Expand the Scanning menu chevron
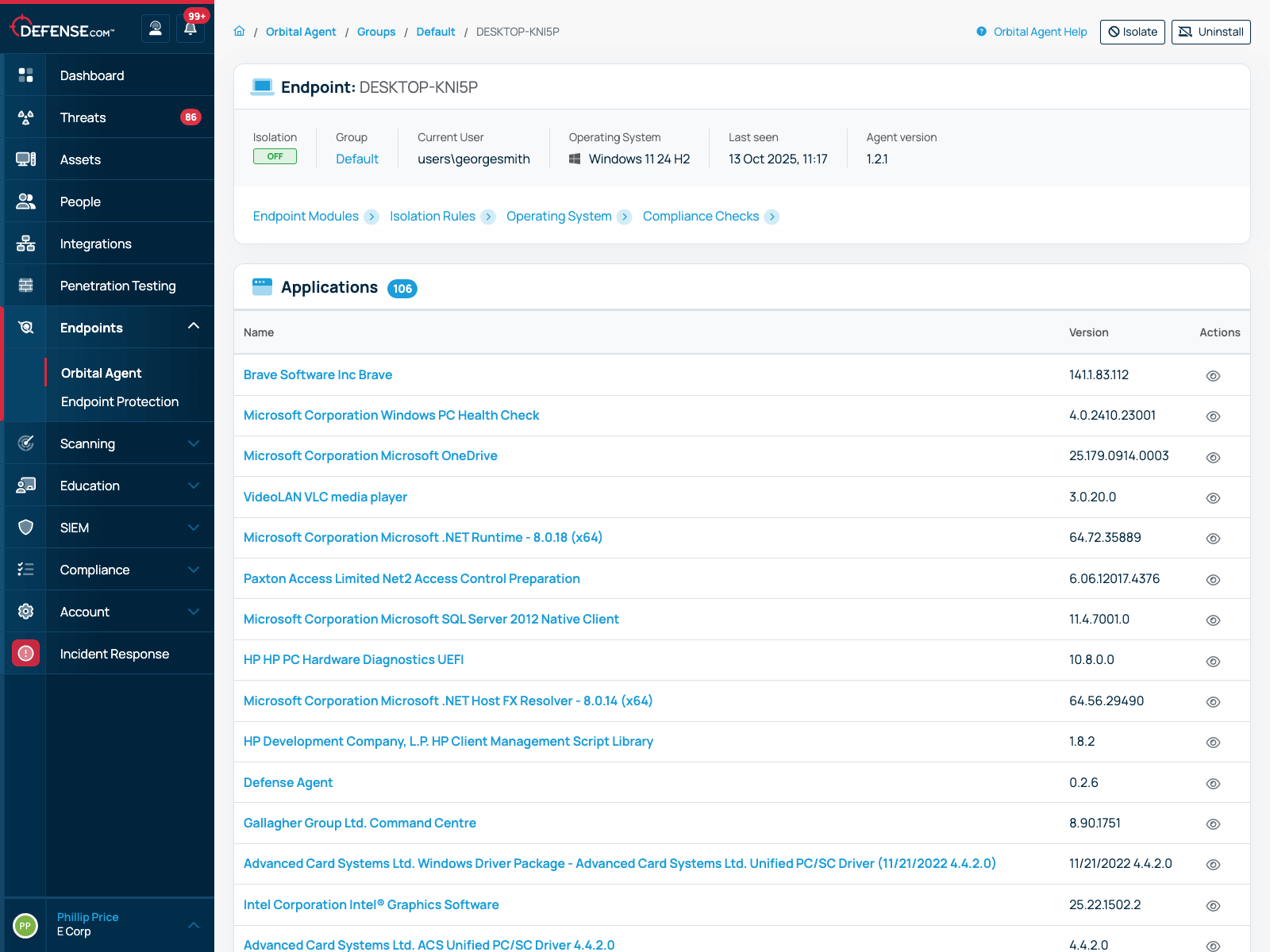Image resolution: width=1270 pixels, height=952 pixels. pyautogui.click(x=194, y=443)
